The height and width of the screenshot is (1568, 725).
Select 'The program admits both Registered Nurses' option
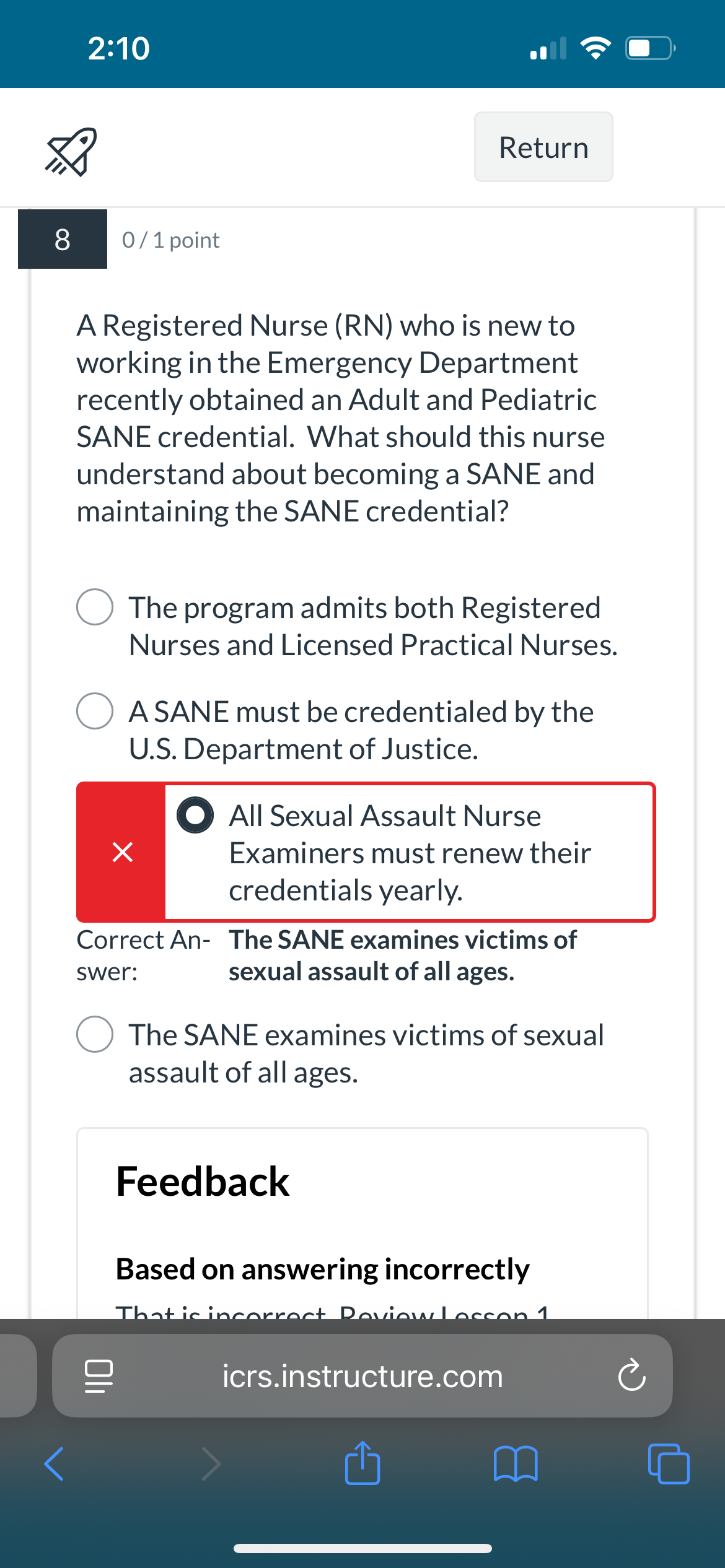pyautogui.click(x=95, y=607)
